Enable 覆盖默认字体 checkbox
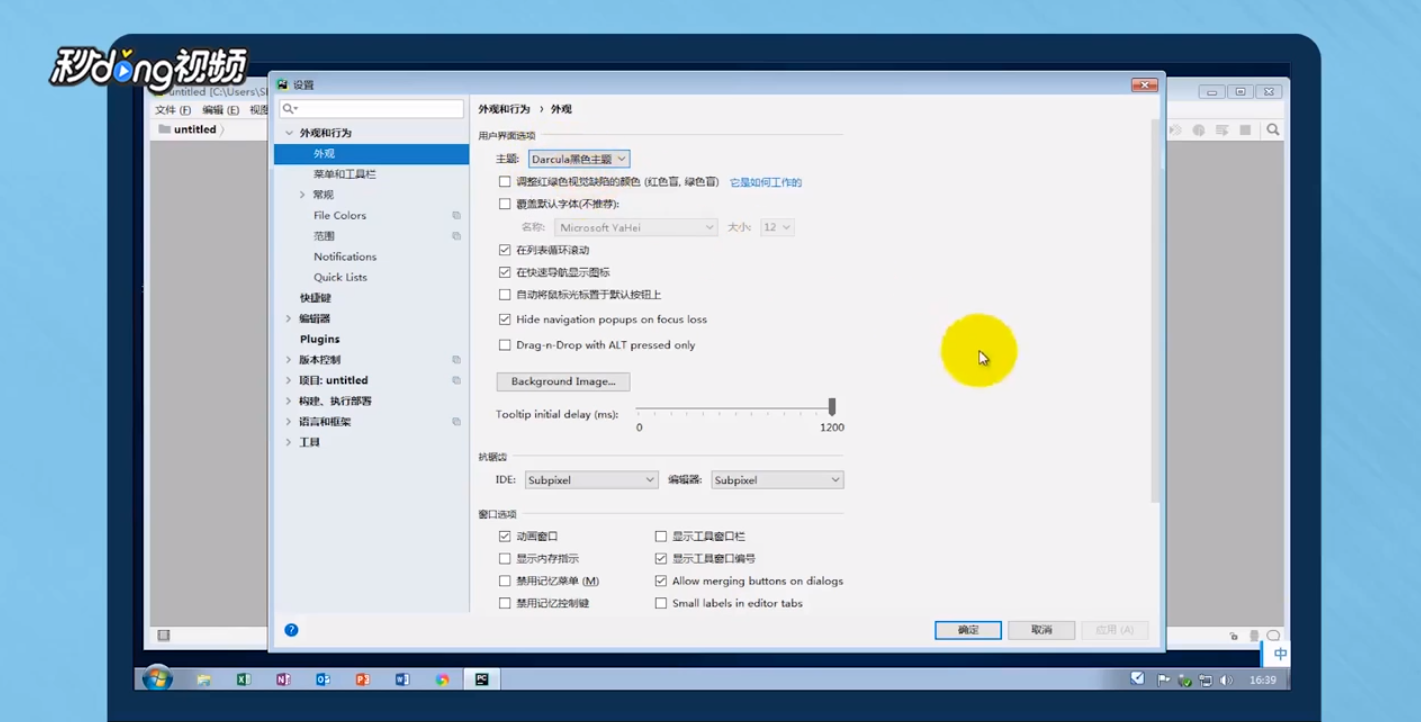Viewport: 1421px width, 722px height. pyautogui.click(x=505, y=204)
